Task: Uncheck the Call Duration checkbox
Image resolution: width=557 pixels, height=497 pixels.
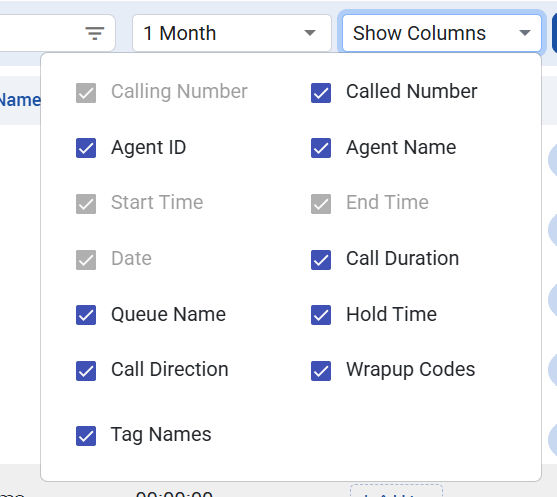Action: (321, 260)
